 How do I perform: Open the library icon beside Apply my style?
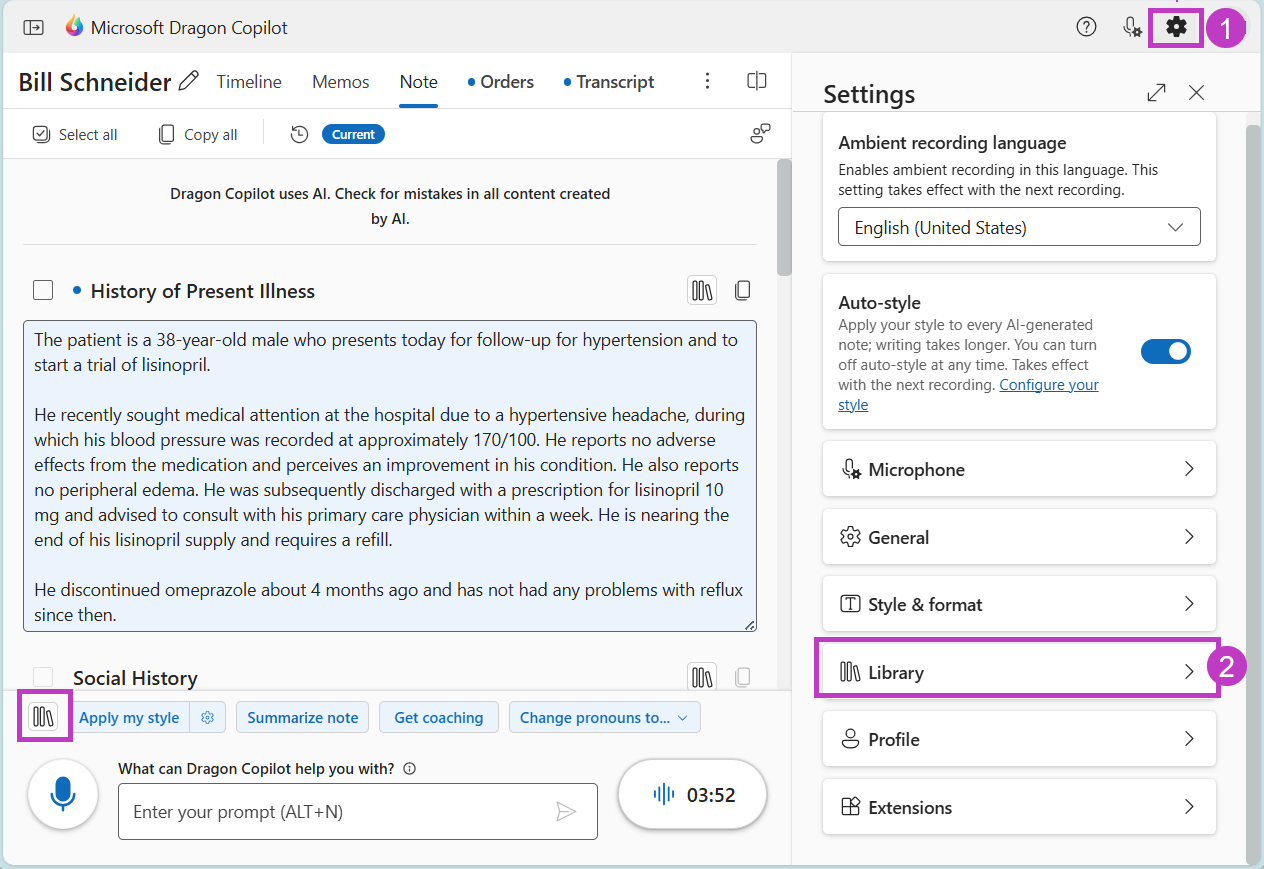44,716
